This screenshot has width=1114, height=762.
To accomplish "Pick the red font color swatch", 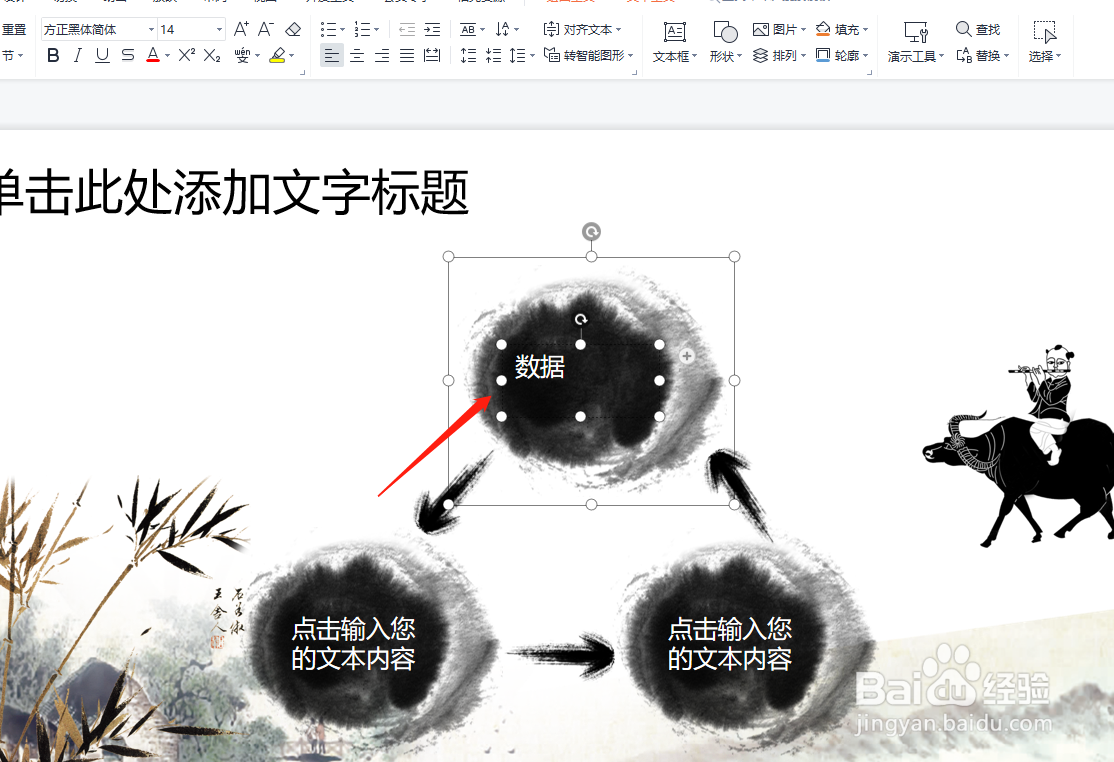I will (x=151, y=57).
